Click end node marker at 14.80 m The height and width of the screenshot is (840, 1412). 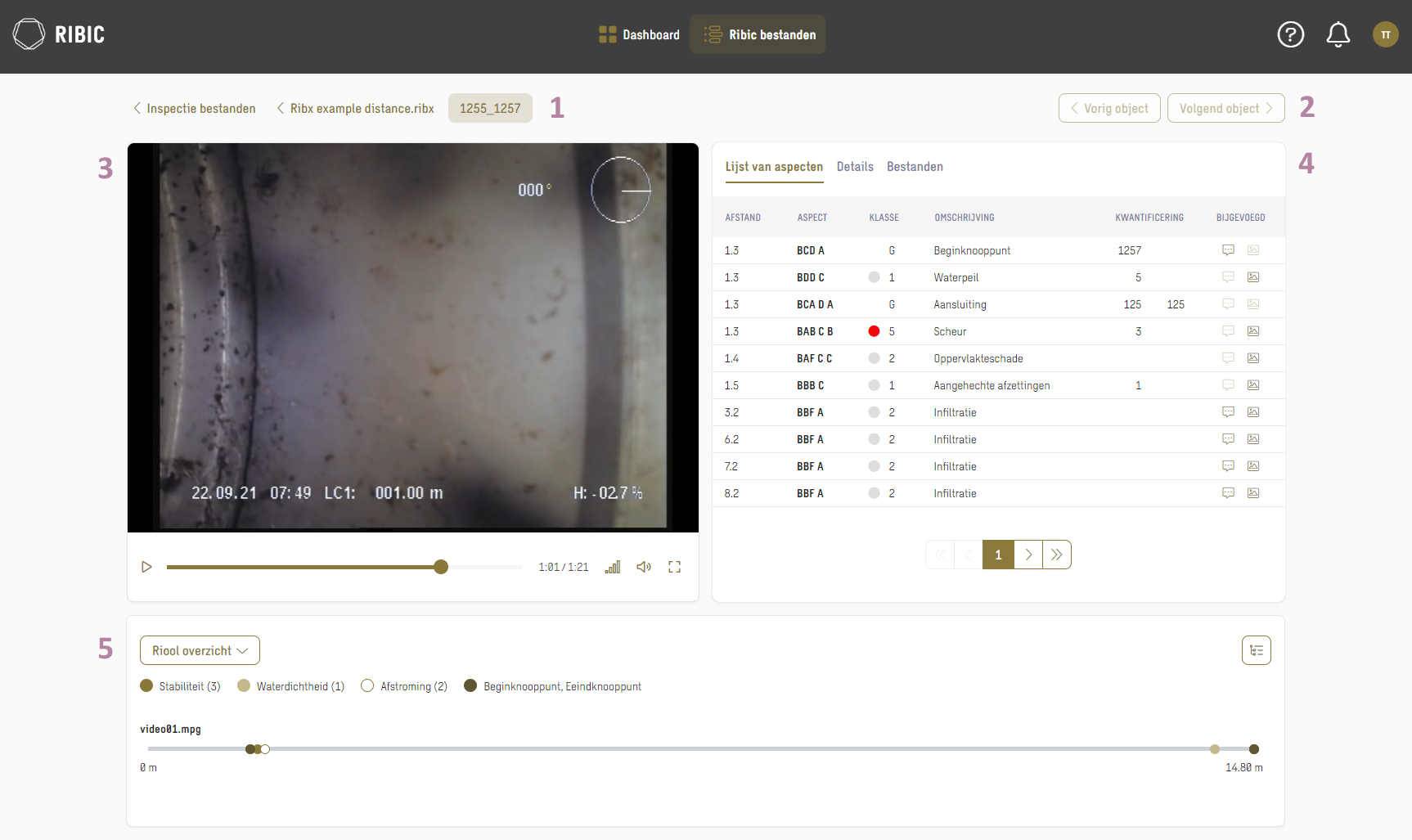coord(1254,749)
